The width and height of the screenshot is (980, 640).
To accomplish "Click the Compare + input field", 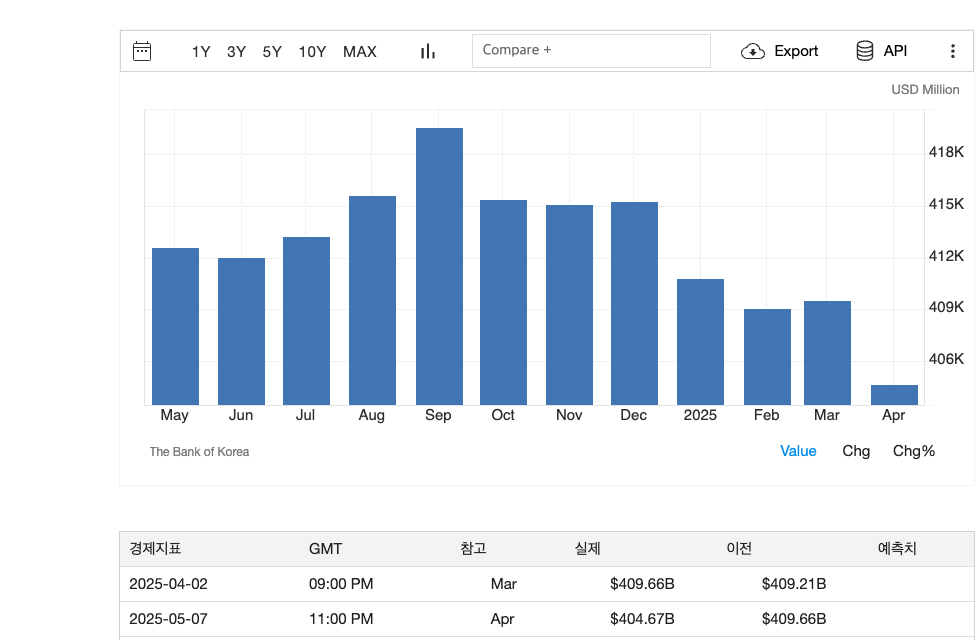I will (x=590, y=50).
